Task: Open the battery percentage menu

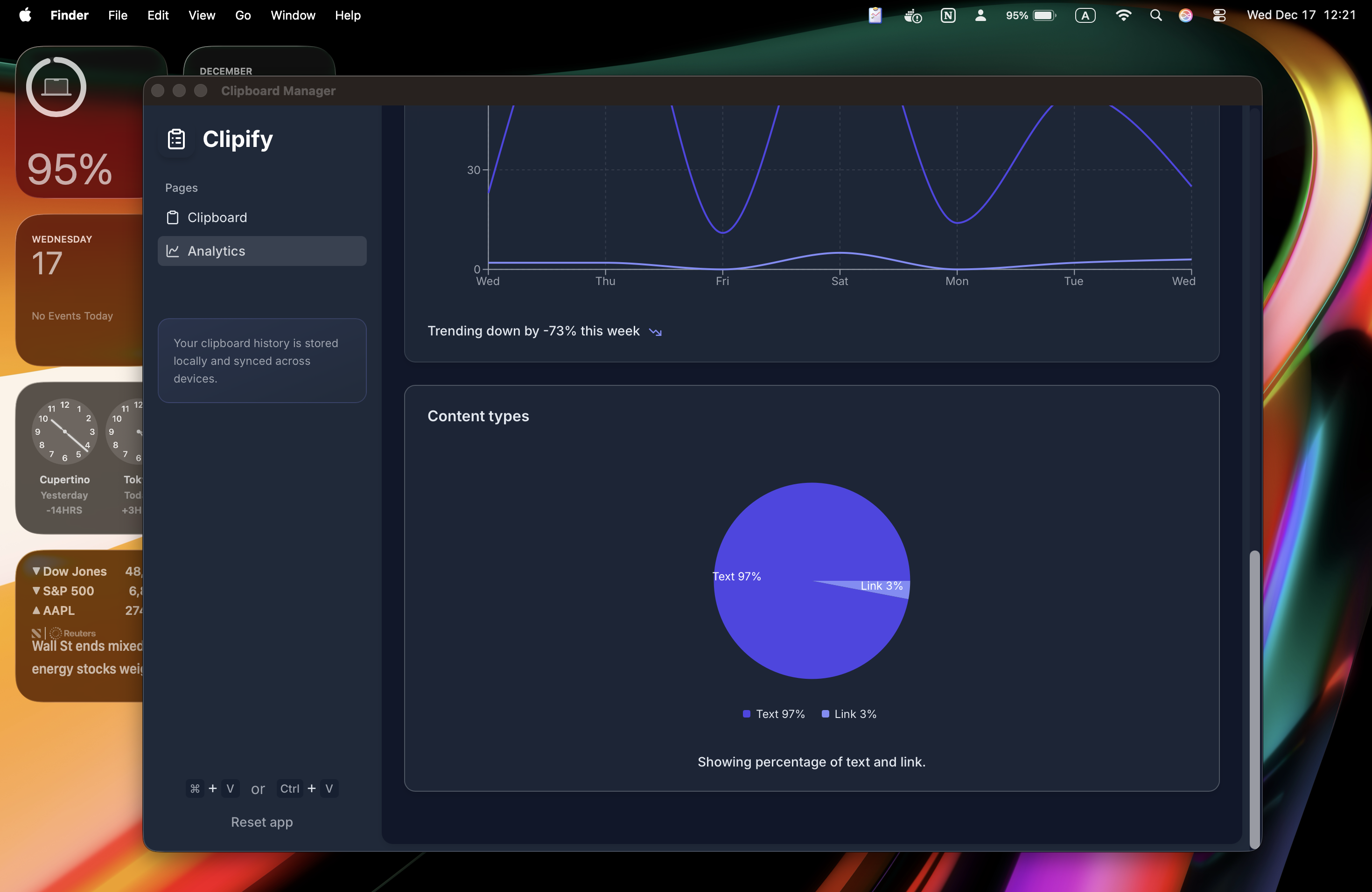Action: click(x=1030, y=15)
